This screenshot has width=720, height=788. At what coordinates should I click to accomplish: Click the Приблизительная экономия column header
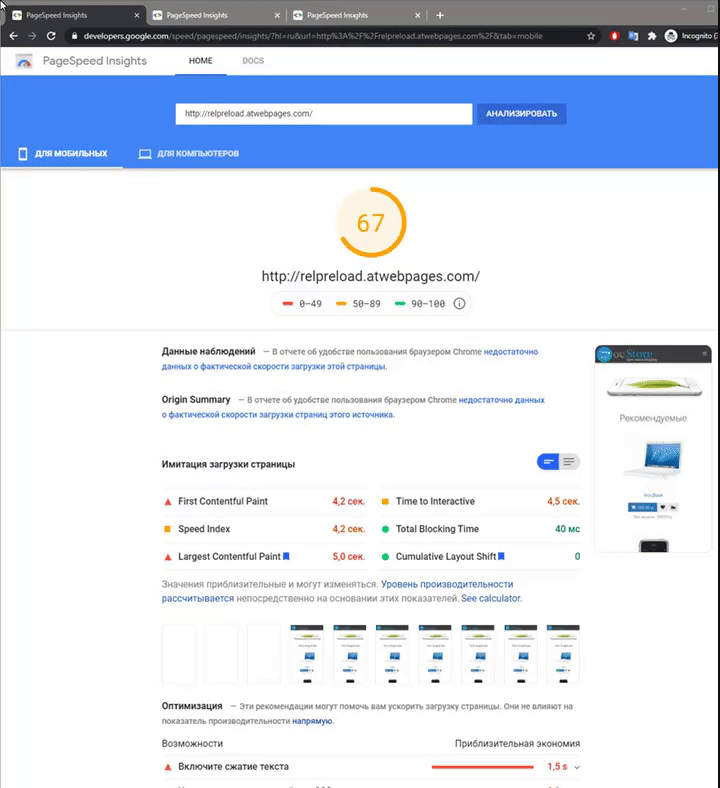tap(517, 743)
